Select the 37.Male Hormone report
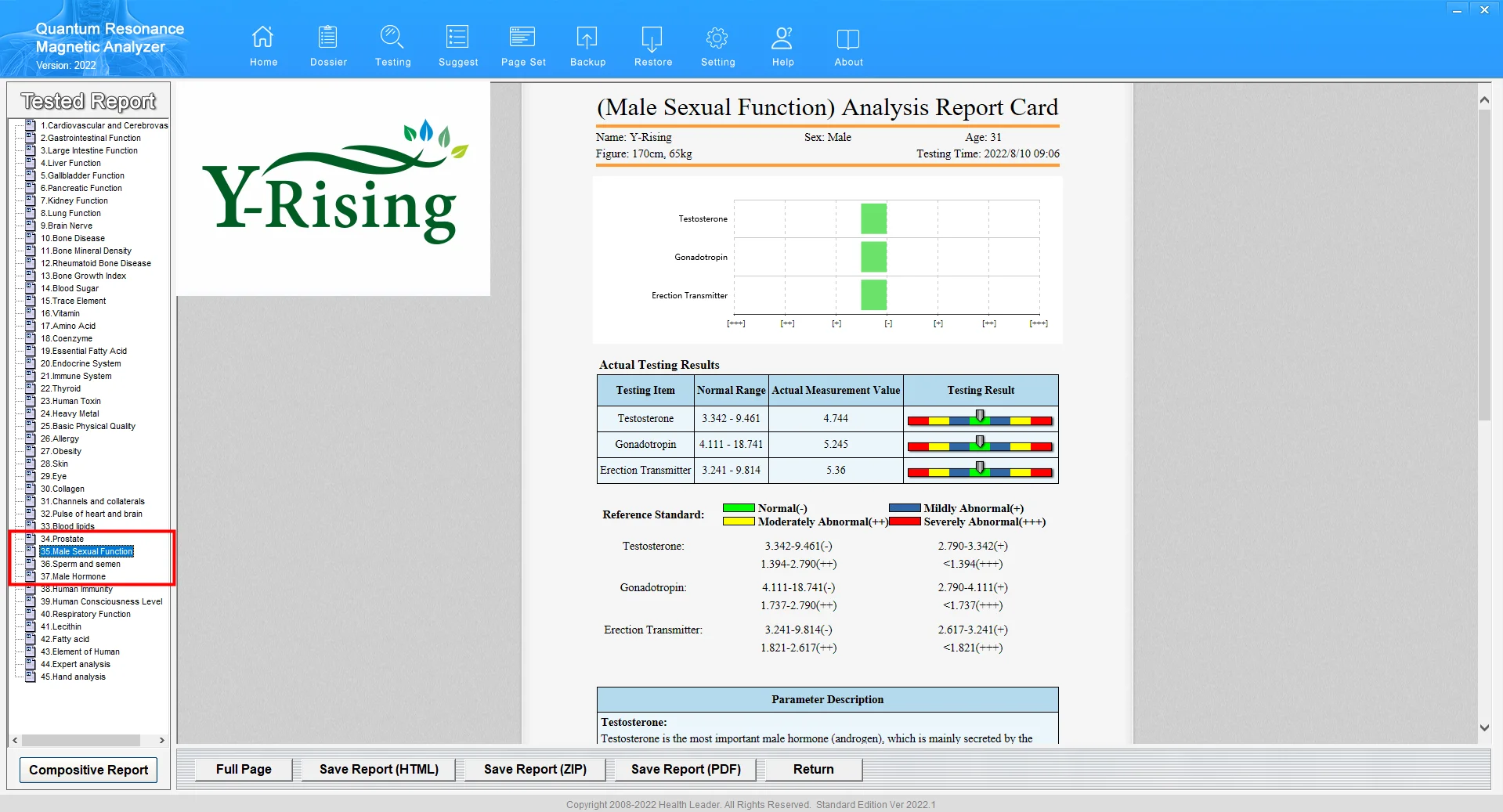The width and height of the screenshot is (1503, 812). point(73,576)
